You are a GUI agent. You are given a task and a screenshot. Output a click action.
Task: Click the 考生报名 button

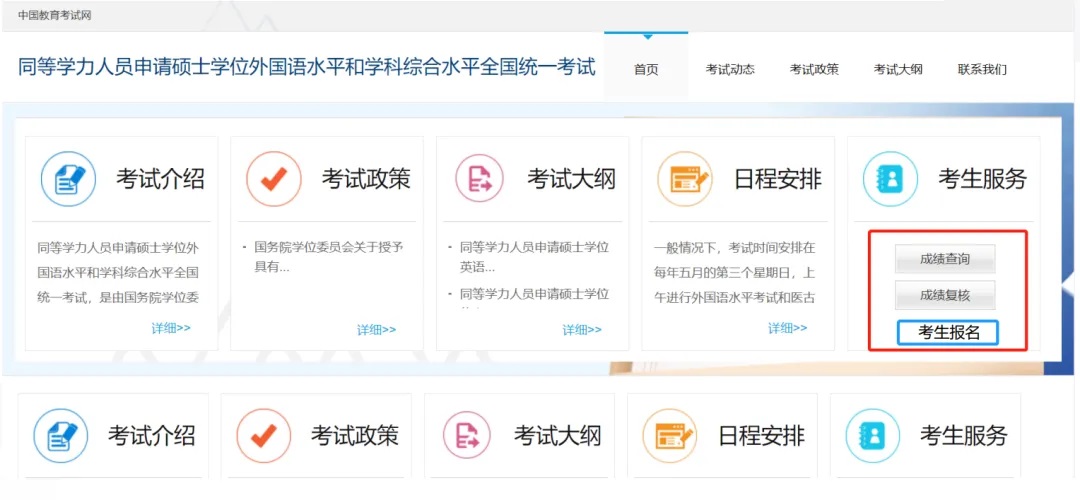coord(947,333)
